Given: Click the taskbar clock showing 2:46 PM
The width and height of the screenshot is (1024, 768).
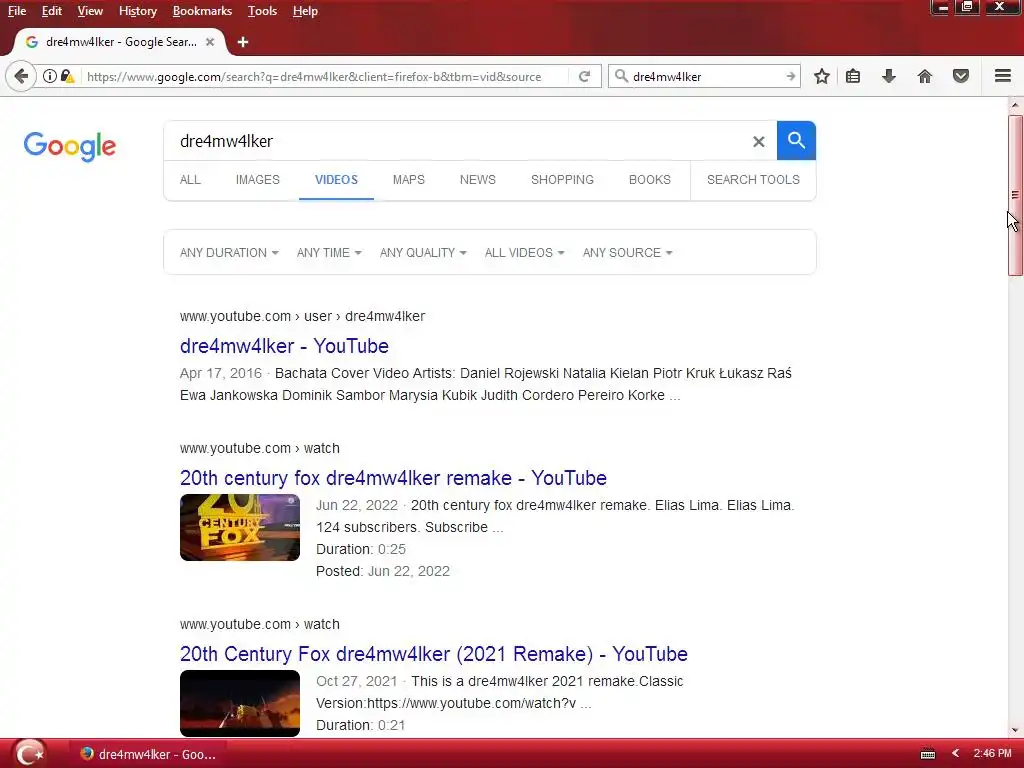Looking at the screenshot, I should pyautogui.click(x=992, y=754).
